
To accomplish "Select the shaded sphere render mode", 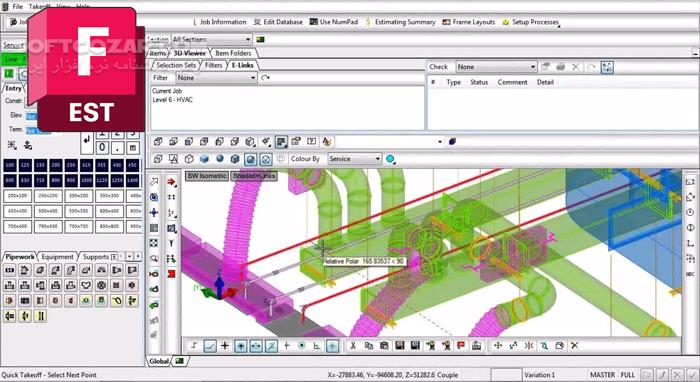I will (220, 159).
